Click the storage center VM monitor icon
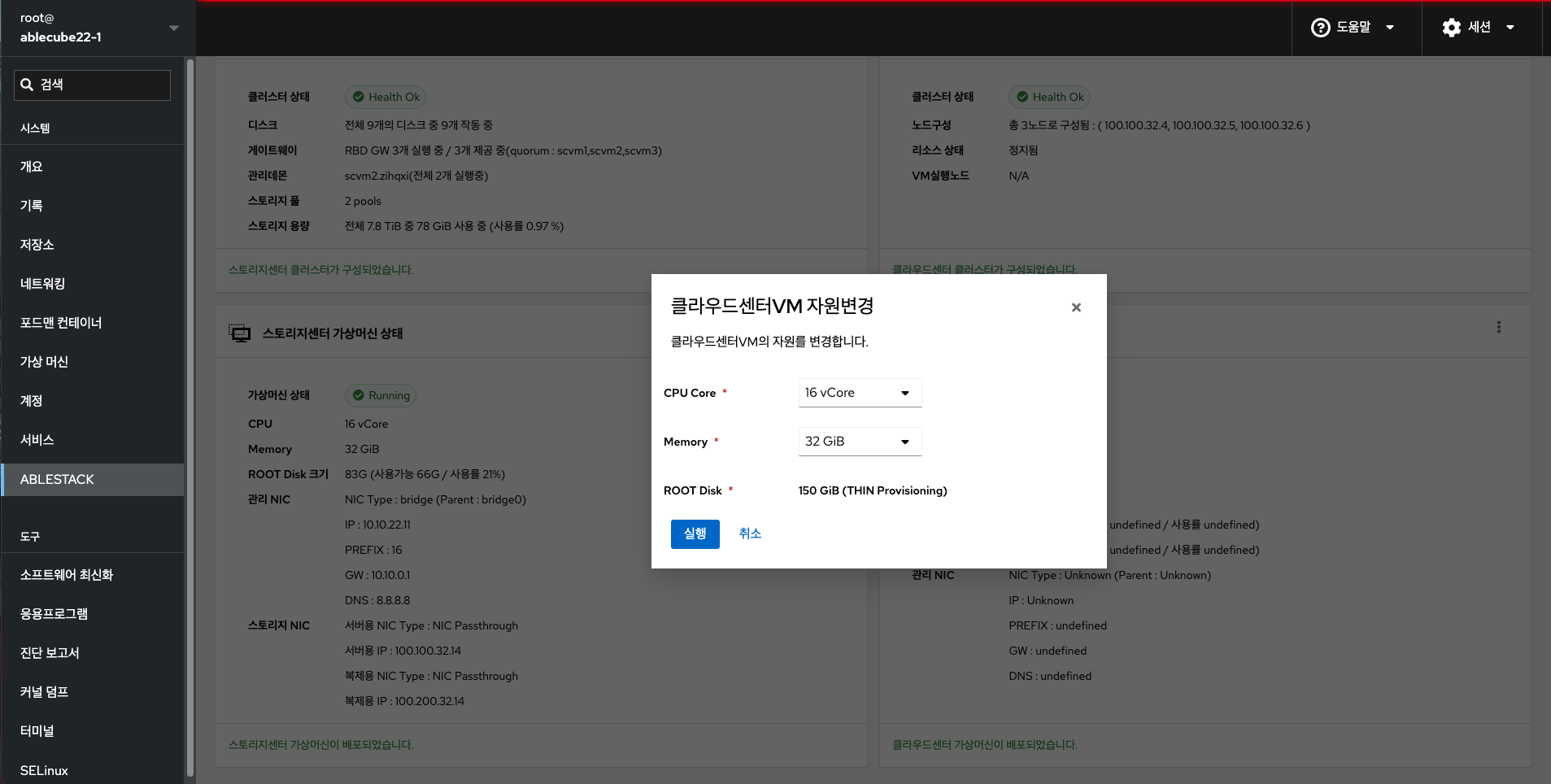The height and width of the screenshot is (784, 1551). 240,333
